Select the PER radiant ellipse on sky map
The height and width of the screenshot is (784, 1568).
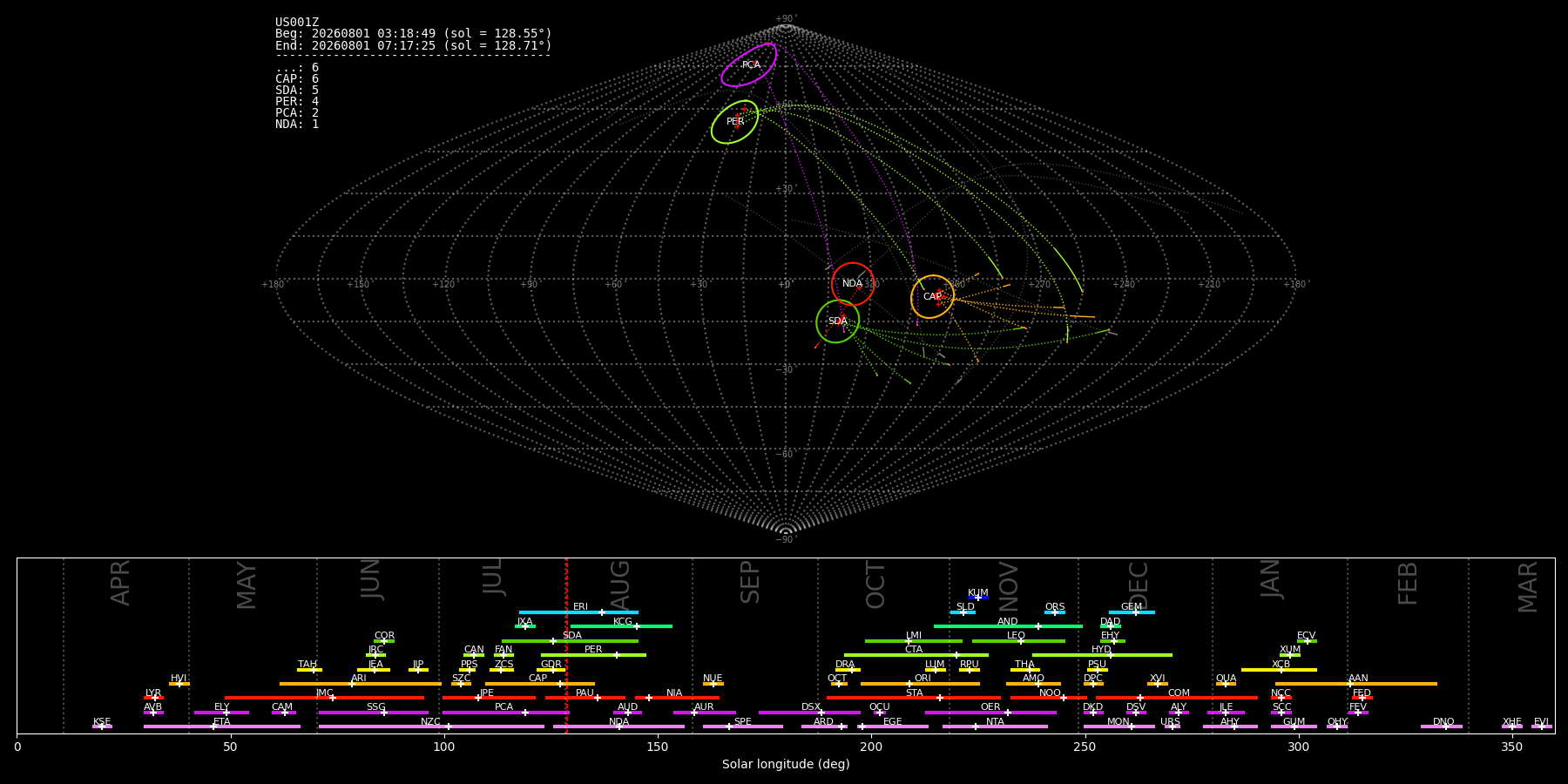(x=734, y=122)
